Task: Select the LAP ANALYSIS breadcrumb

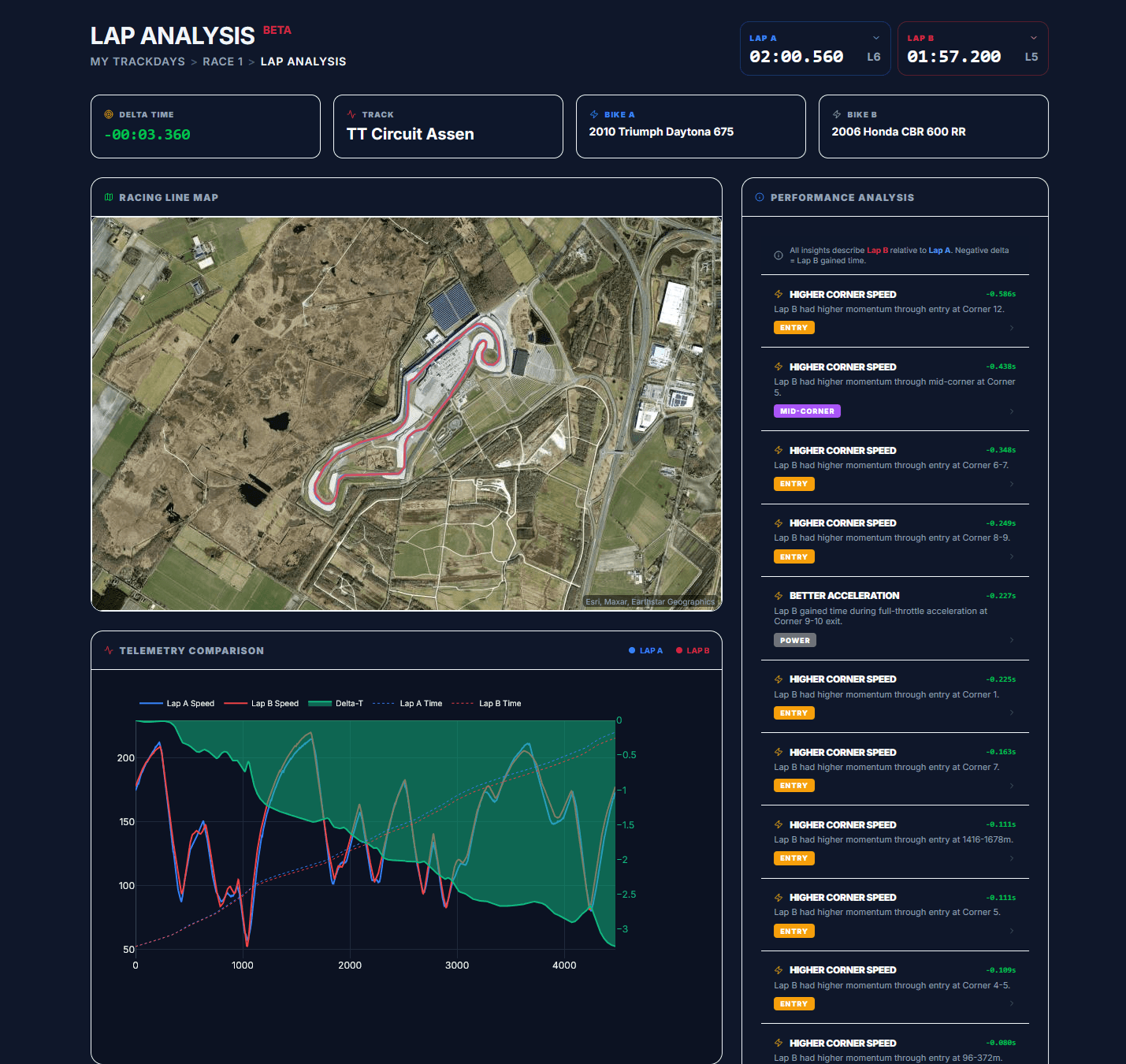Action: pyautogui.click(x=303, y=61)
